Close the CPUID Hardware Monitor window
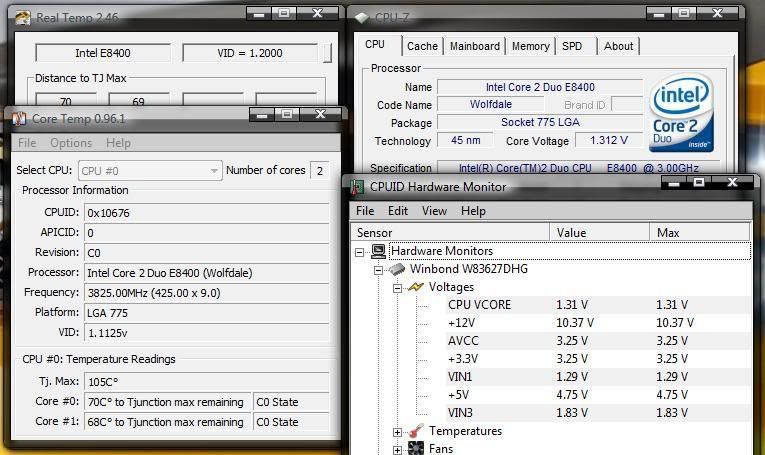Viewport: 765px width, 455px height. (732, 182)
